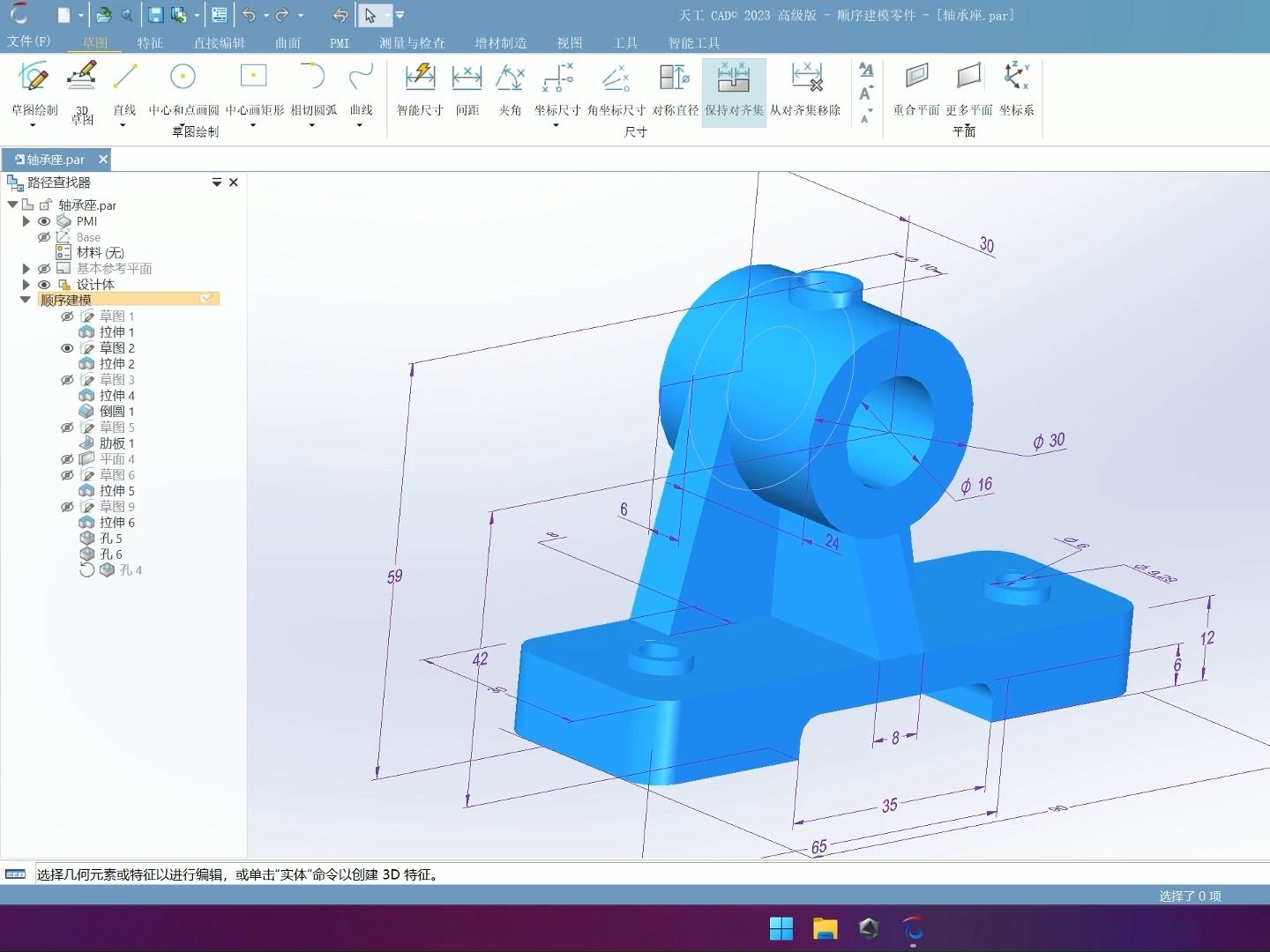Click the text style icon in ribbon
Image resolution: width=1270 pixels, height=952 pixels.
tap(866, 70)
